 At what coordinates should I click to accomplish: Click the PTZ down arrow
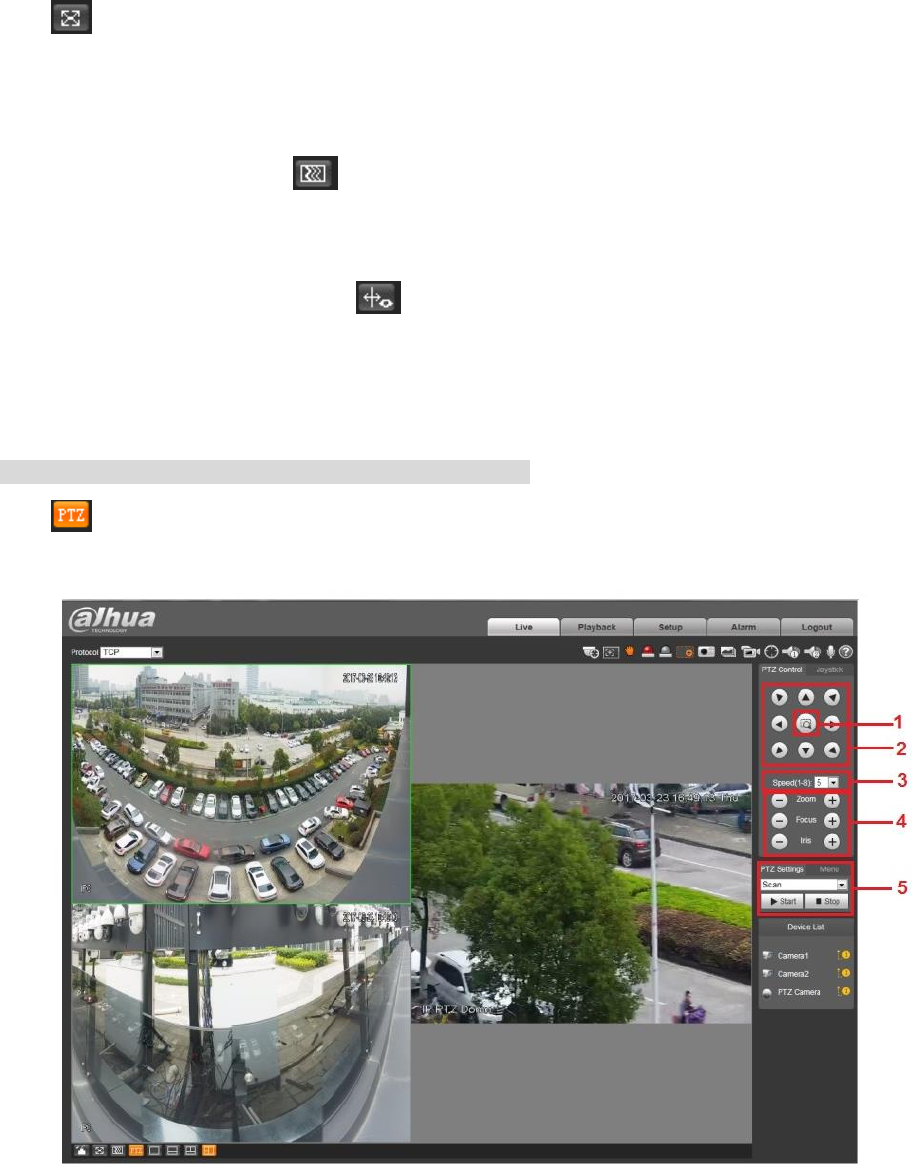coord(806,751)
